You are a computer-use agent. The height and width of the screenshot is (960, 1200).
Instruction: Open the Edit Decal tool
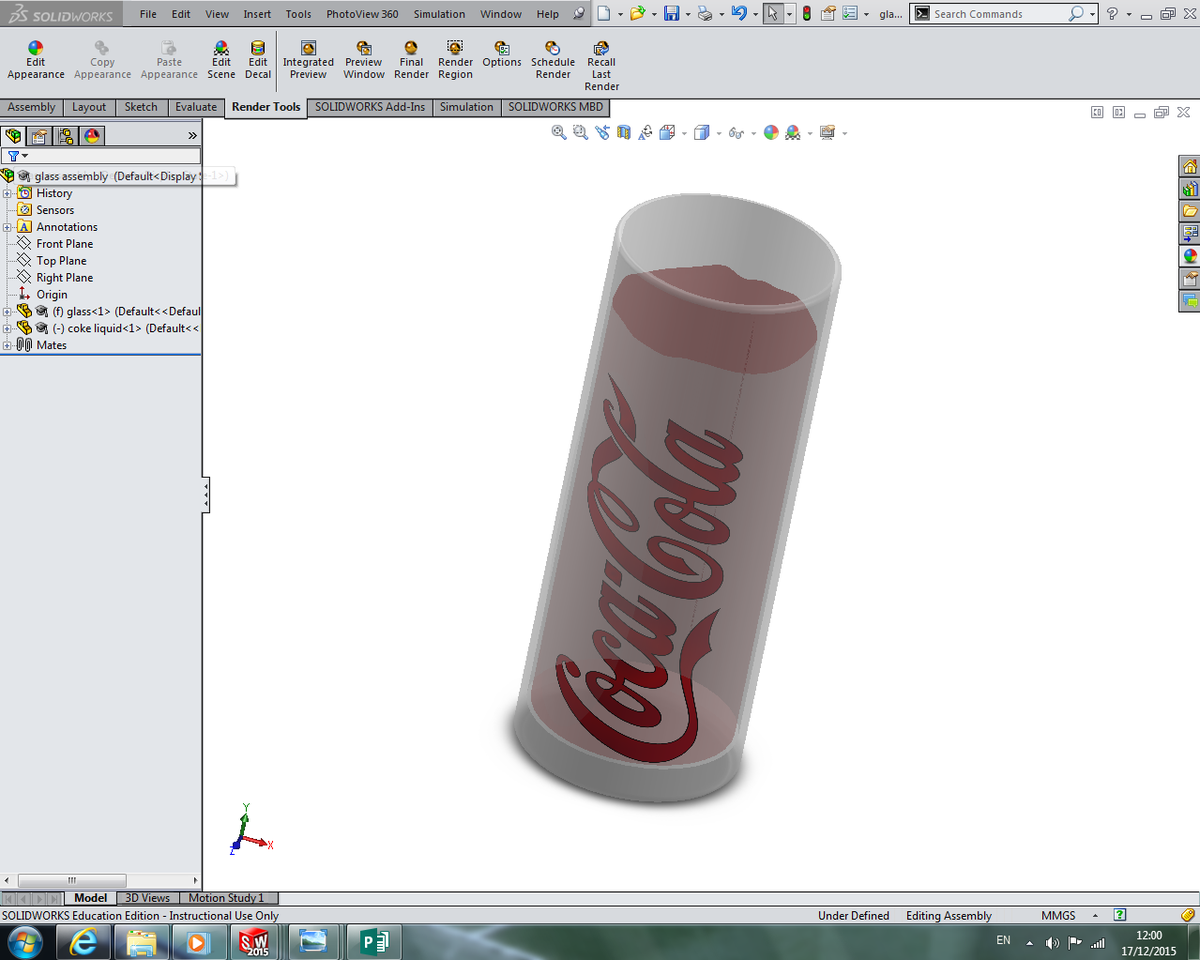258,60
